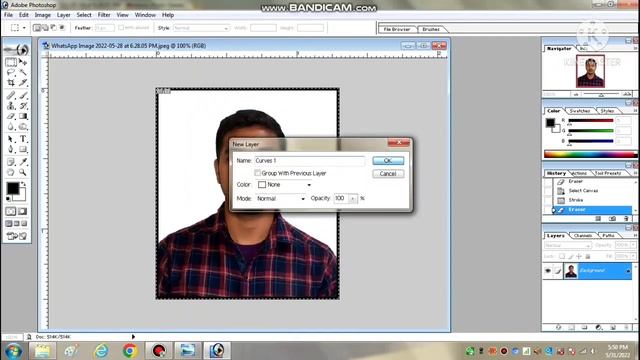Open Opacity slider arrow in New Layer
Screen dimensions: 640x360
click(353, 199)
